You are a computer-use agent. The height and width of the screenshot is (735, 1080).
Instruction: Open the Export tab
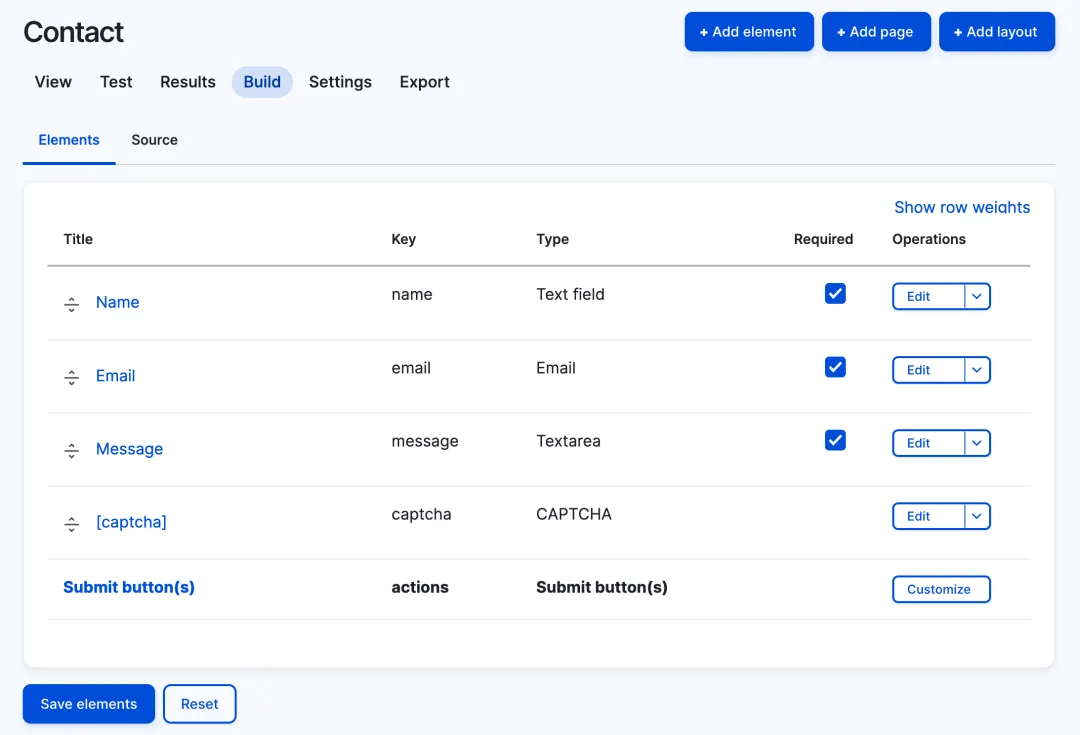424,82
